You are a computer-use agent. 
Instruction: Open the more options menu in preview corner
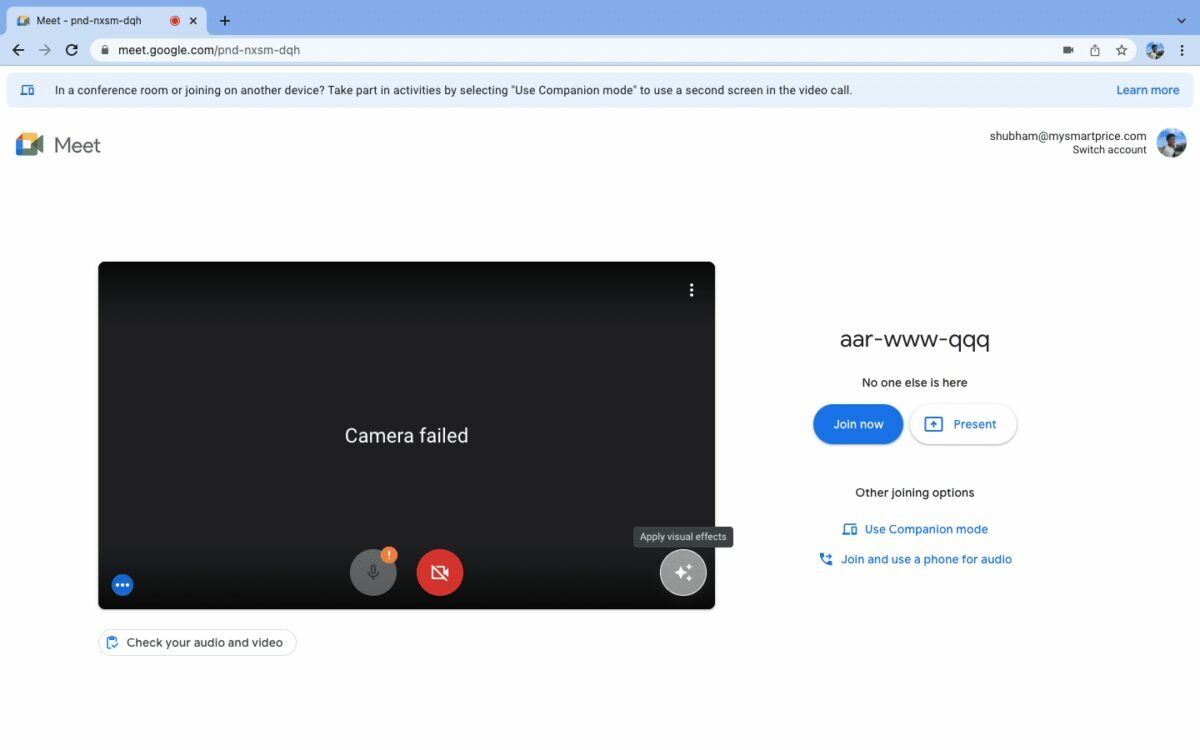point(122,584)
